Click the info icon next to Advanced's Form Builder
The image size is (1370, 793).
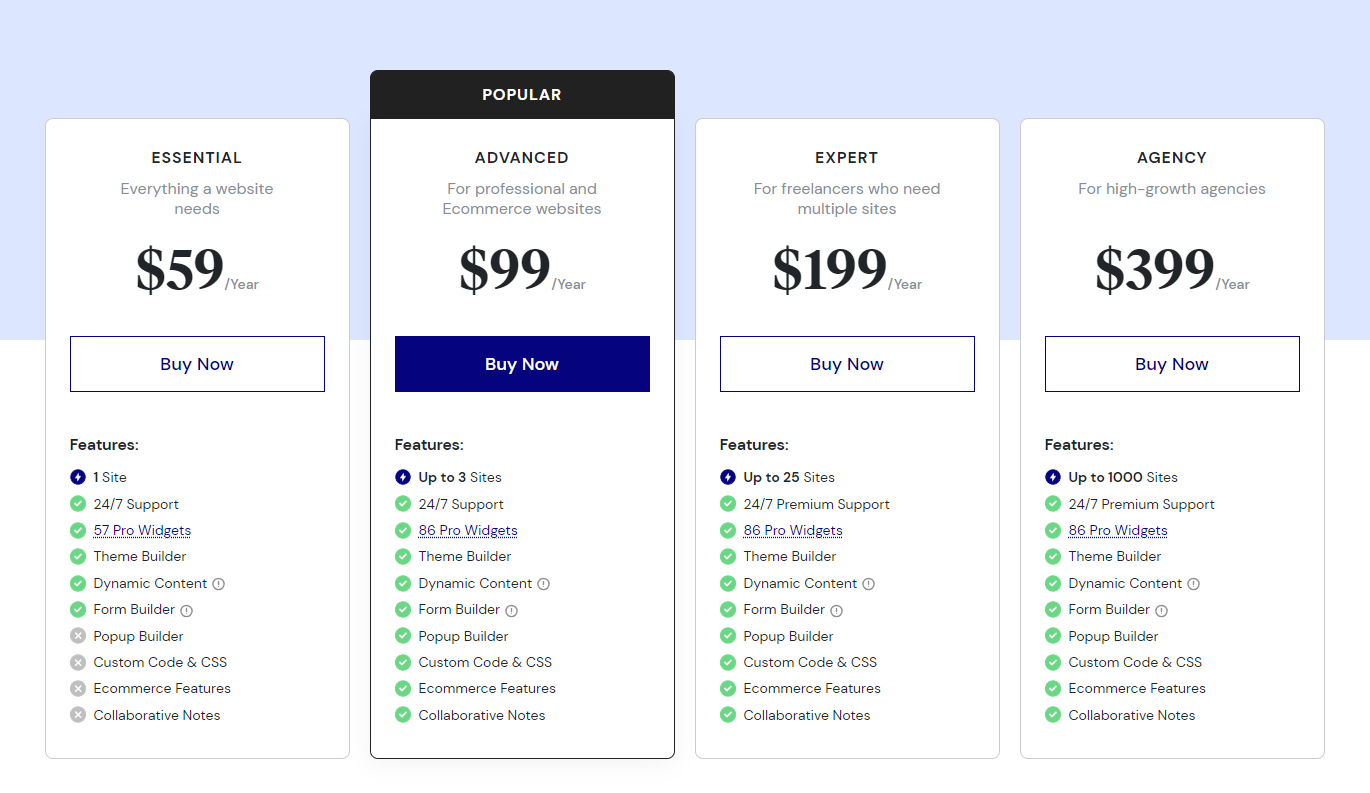tap(511, 610)
